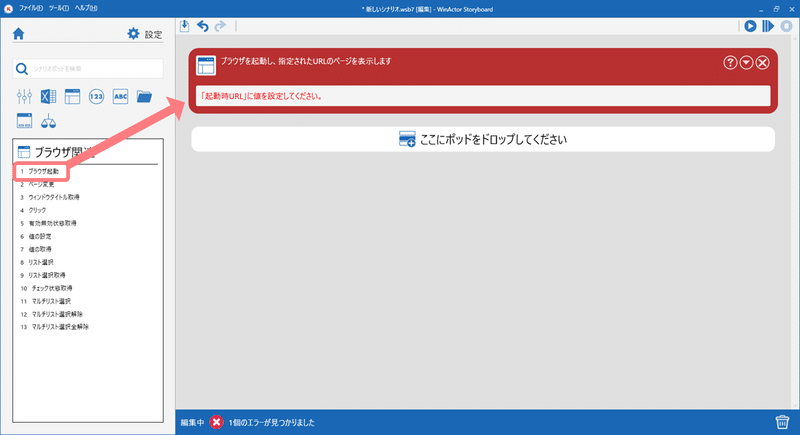
Task: Step-run the scenario
Action: tap(768, 26)
